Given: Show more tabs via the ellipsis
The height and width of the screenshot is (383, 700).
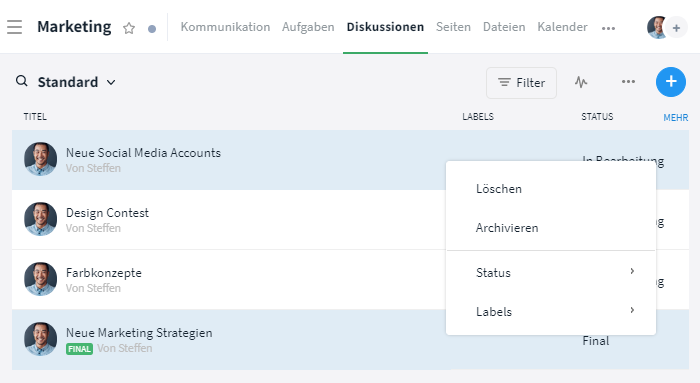Looking at the screenshot, I should (608, 29).
